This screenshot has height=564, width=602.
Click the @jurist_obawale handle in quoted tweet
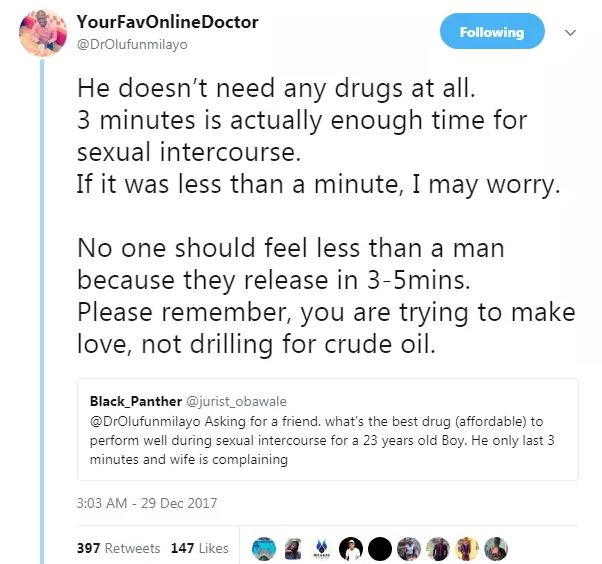(233, 400)
